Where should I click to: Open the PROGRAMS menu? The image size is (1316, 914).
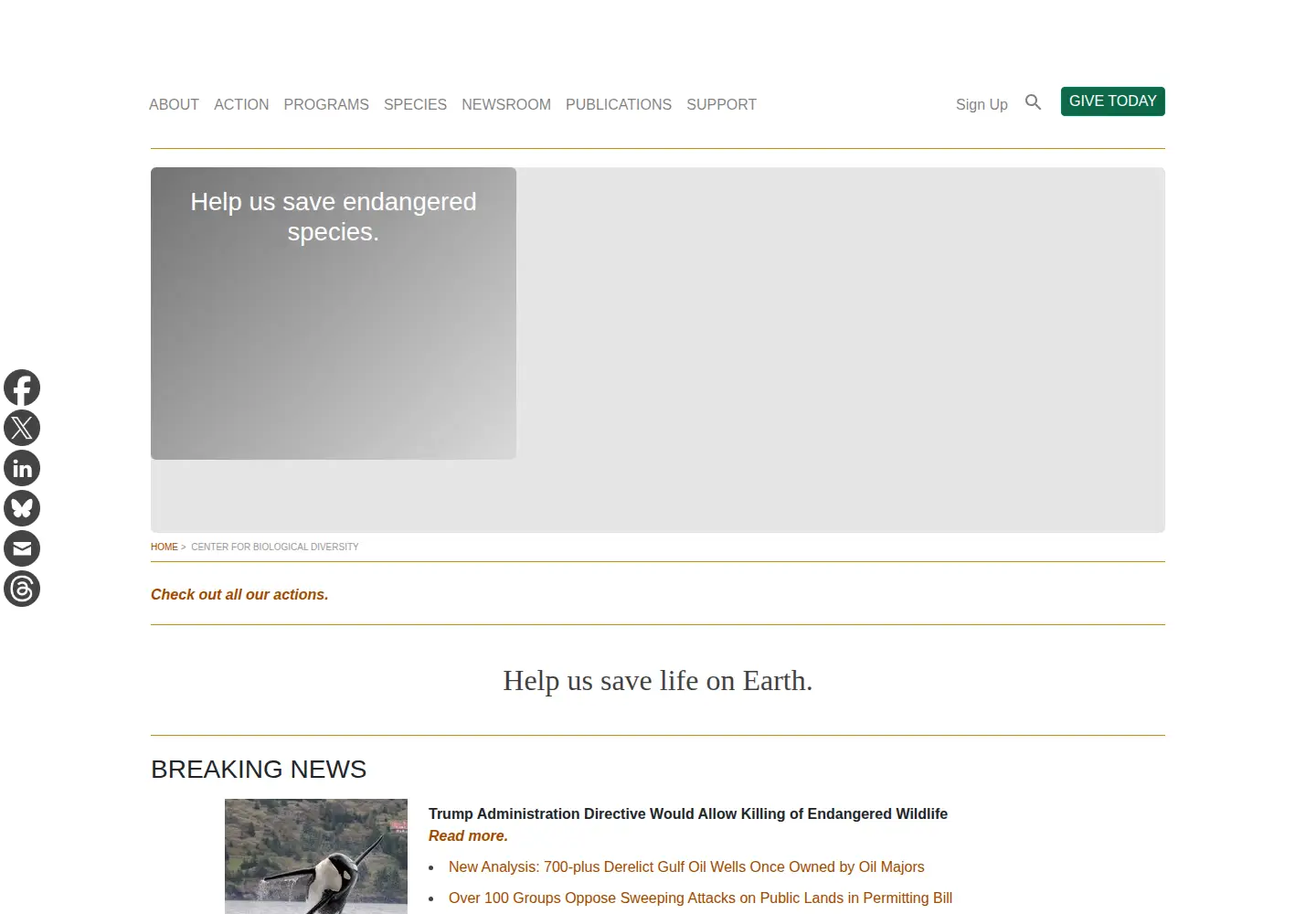(326, 104)
